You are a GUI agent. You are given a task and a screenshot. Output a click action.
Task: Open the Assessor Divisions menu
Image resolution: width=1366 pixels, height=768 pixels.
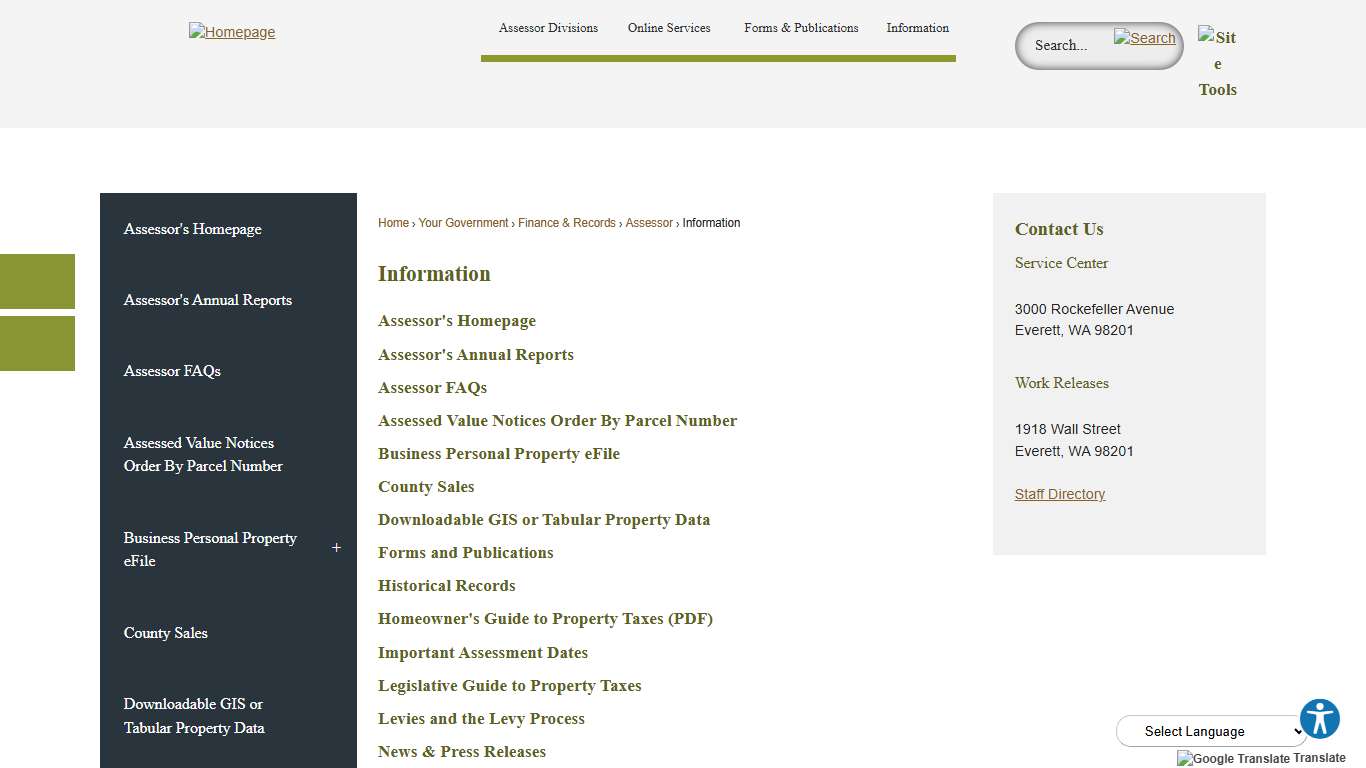(x=548, y=28)
